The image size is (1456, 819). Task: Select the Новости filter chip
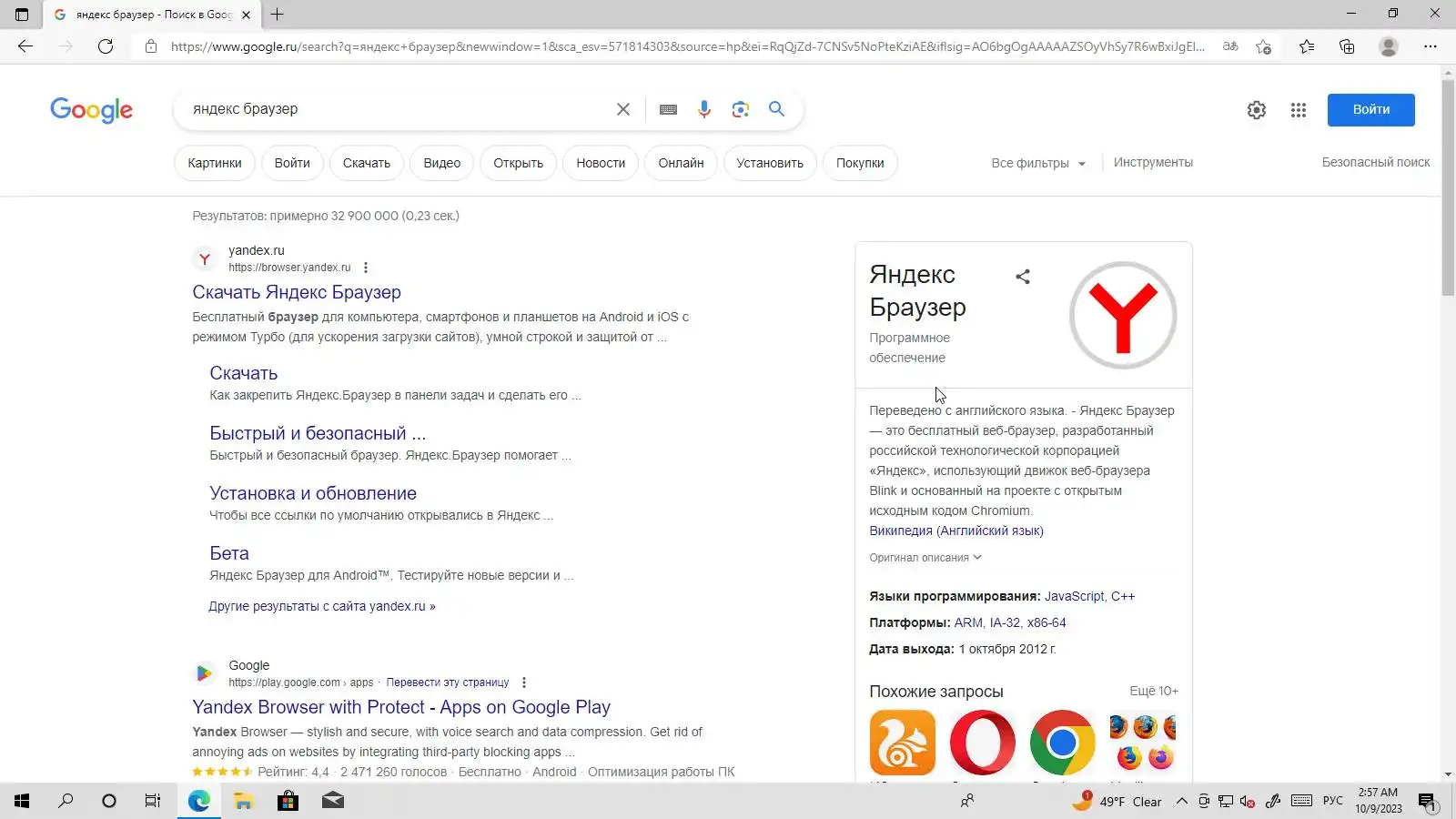[x=601, y=163]
